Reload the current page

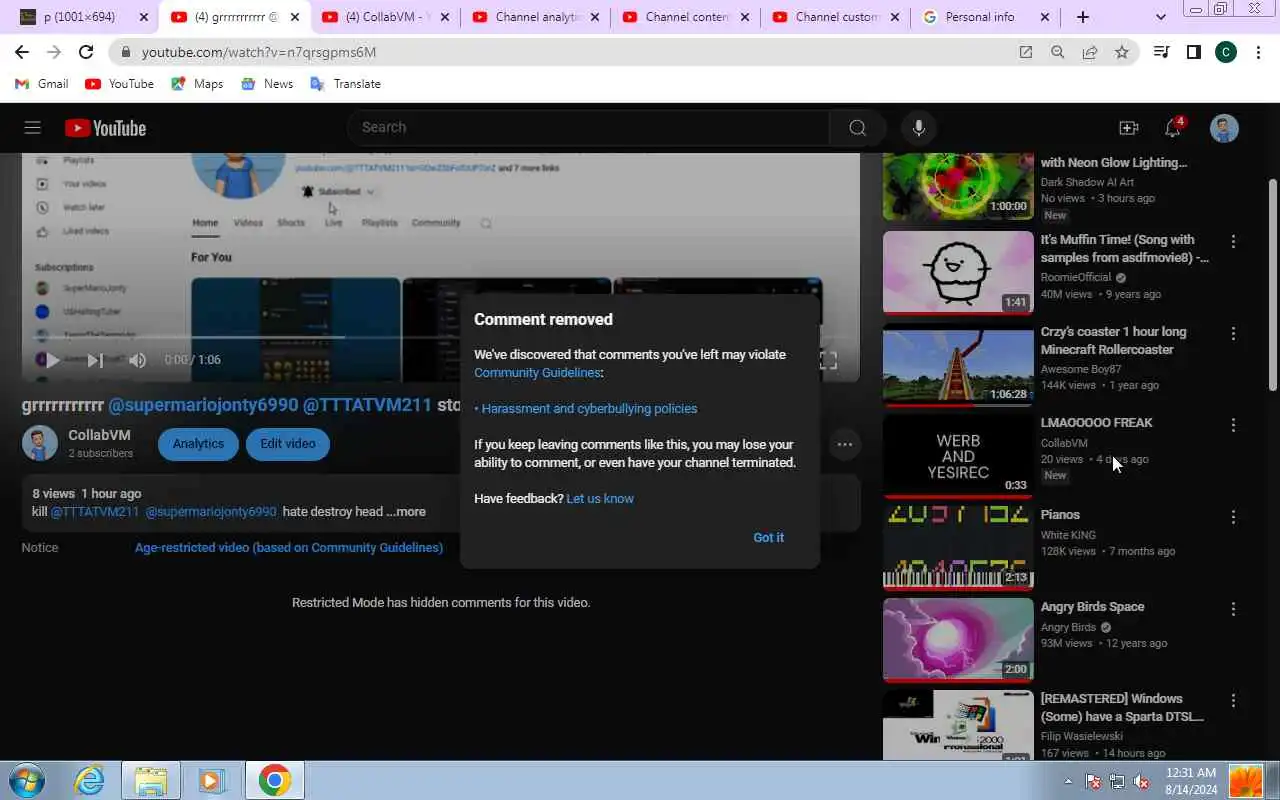click(86, 52)
